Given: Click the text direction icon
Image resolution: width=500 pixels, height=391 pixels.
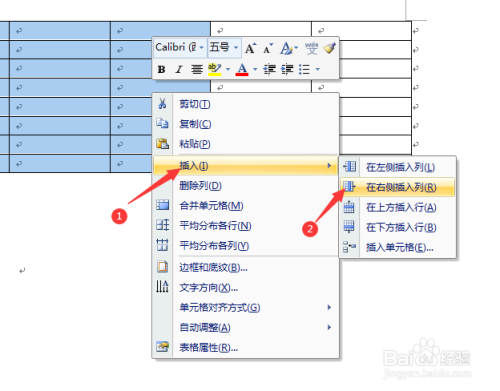Looking at the screenshot, I should [x=162, y=287].
